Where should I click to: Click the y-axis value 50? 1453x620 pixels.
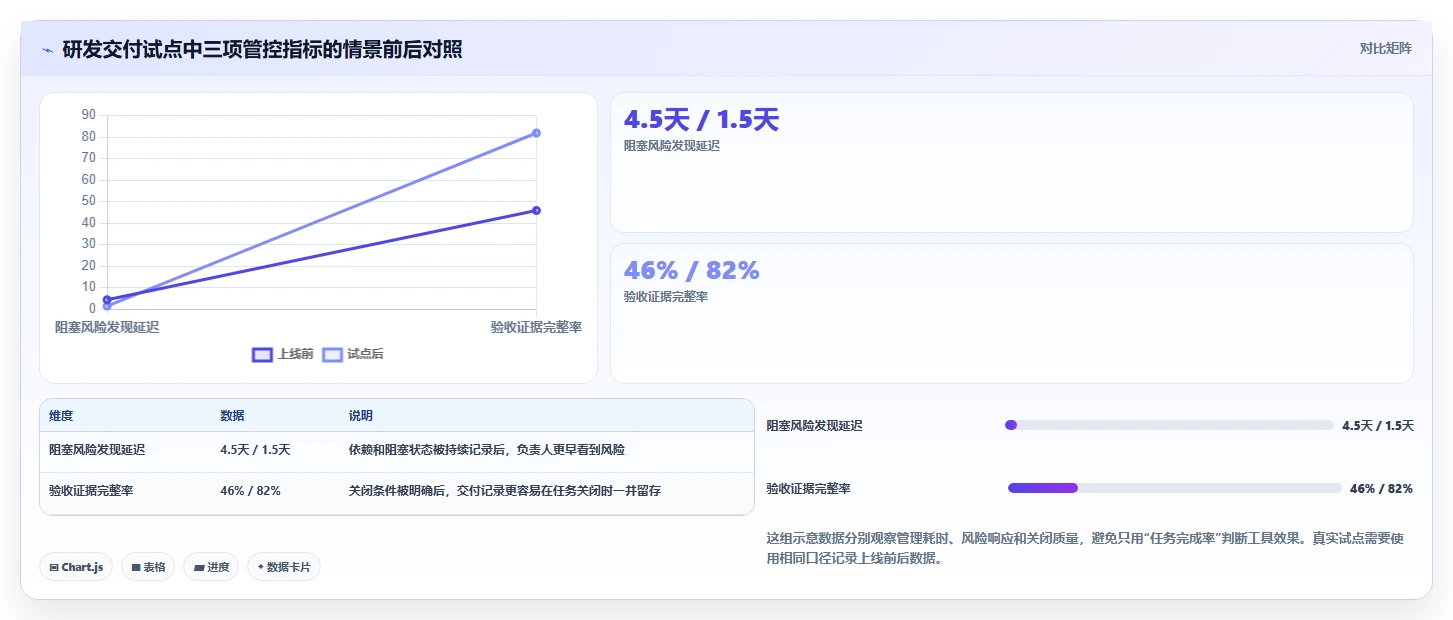pos(89,201)
